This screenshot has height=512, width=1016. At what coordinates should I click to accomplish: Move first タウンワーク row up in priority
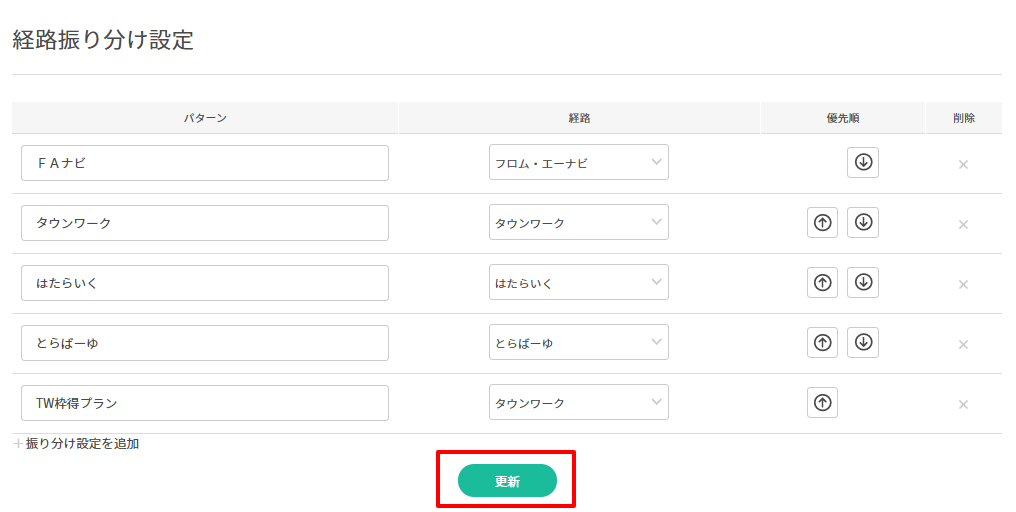click(x=822, y=223)
